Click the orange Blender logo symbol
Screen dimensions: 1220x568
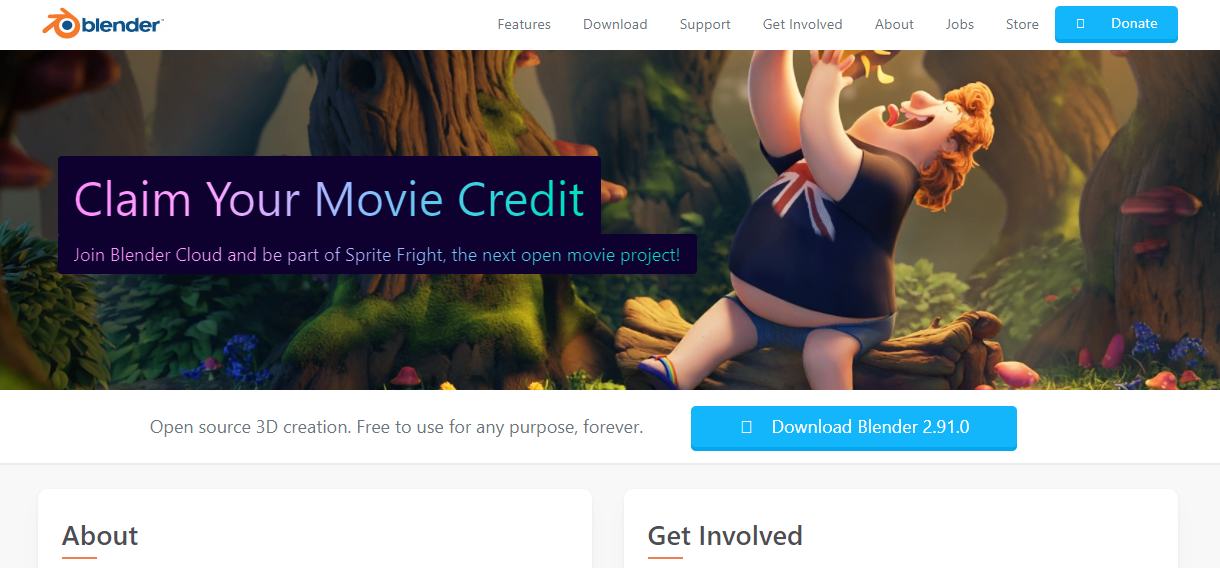coord(61,23)
